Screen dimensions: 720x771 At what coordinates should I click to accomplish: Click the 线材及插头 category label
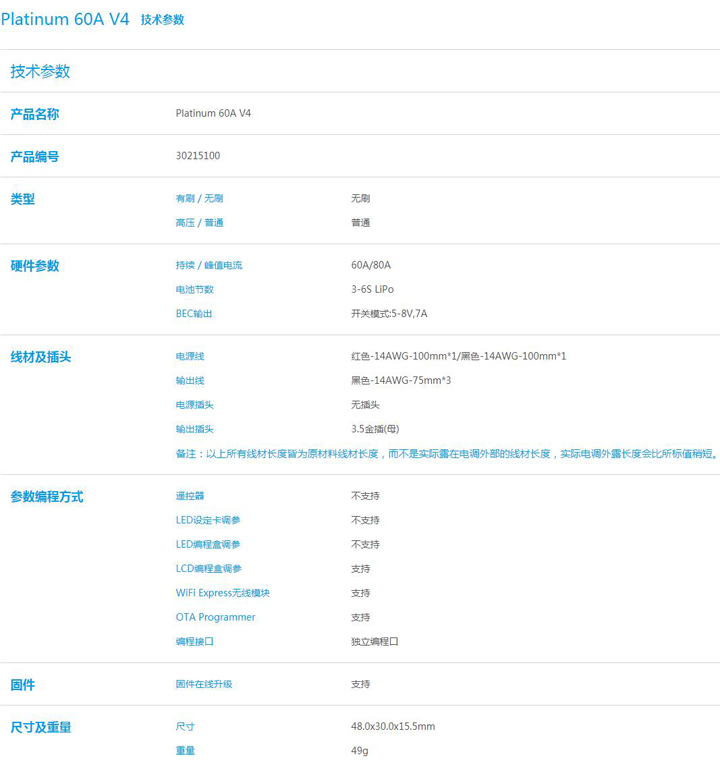(x=41, y=357)
